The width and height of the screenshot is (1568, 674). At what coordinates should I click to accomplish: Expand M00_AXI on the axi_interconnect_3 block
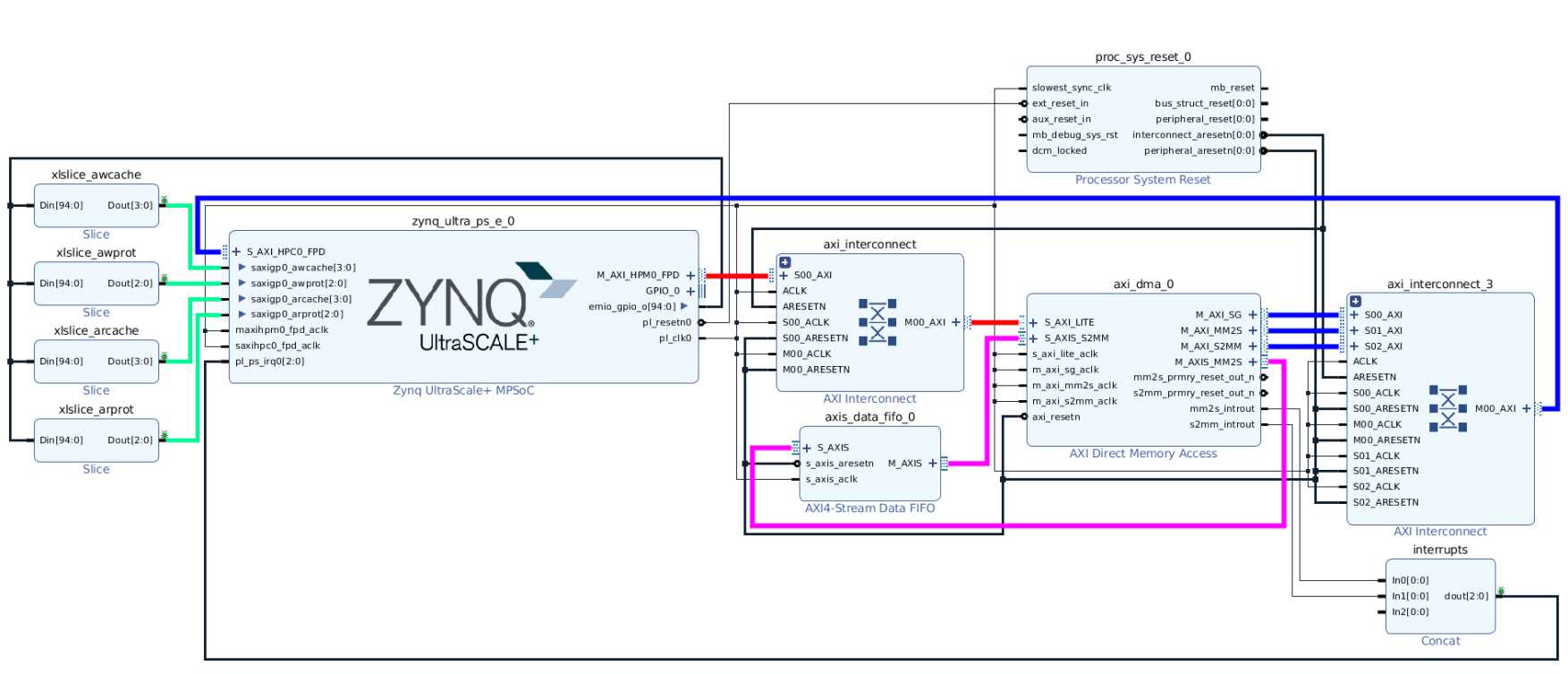click(1527, 408)
